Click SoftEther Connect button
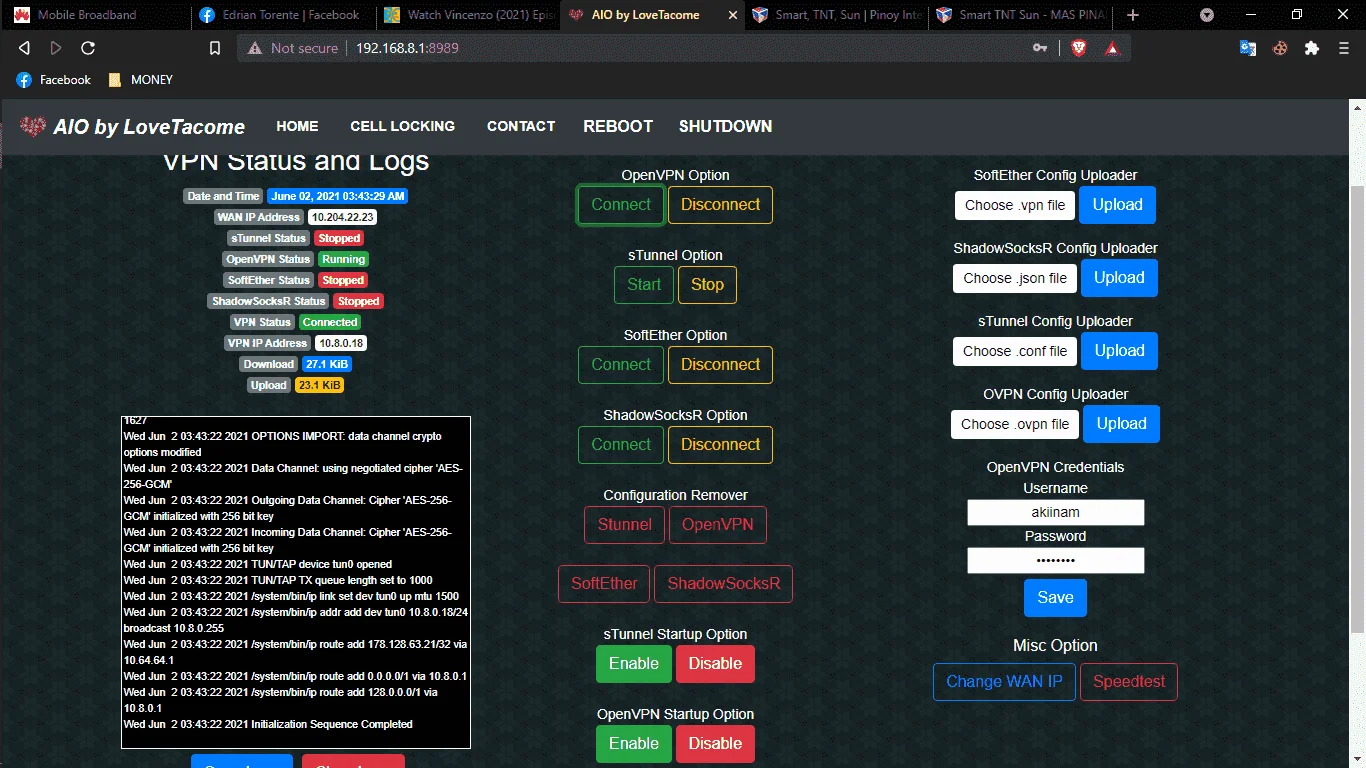Screen dimensions: 1366x768 click(621, 365)
